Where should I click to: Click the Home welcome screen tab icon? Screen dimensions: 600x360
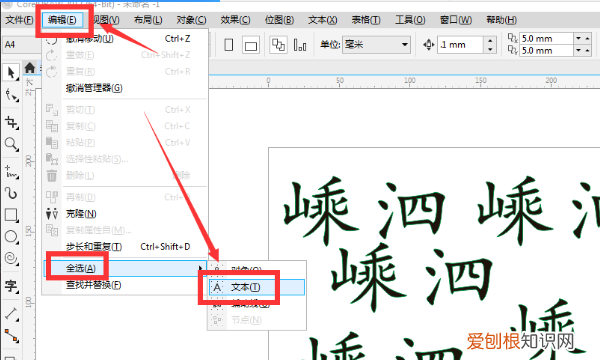[30, 68]
